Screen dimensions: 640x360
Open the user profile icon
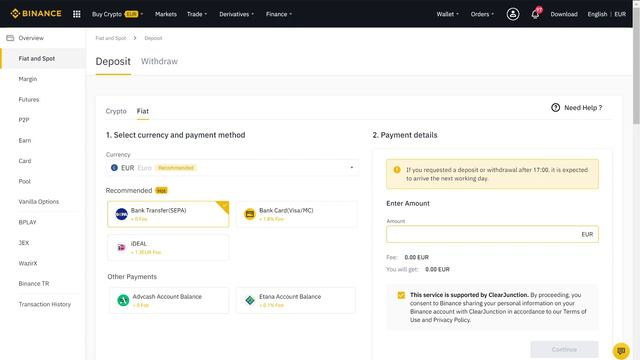pos(513,14)
